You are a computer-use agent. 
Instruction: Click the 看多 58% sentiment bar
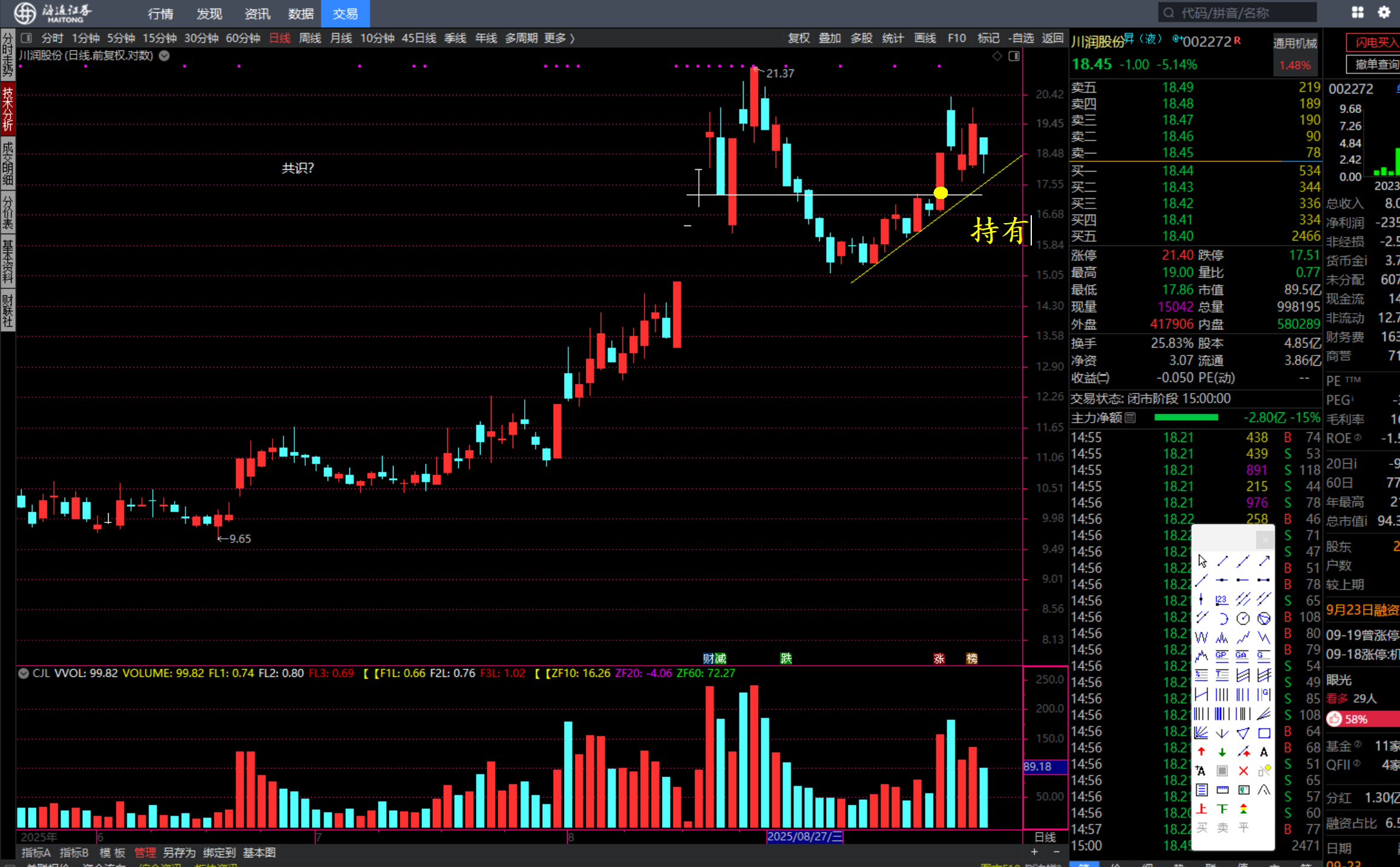tap(1363, 719)
